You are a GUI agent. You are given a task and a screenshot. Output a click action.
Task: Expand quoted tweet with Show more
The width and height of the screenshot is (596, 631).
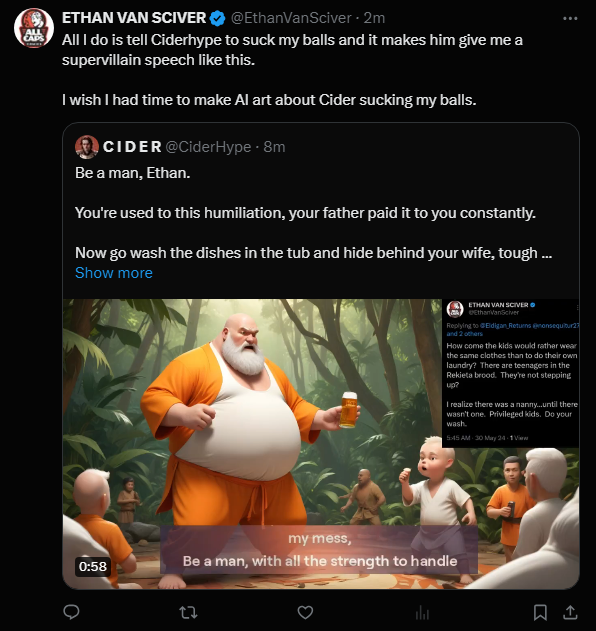[x=114, y=273]
